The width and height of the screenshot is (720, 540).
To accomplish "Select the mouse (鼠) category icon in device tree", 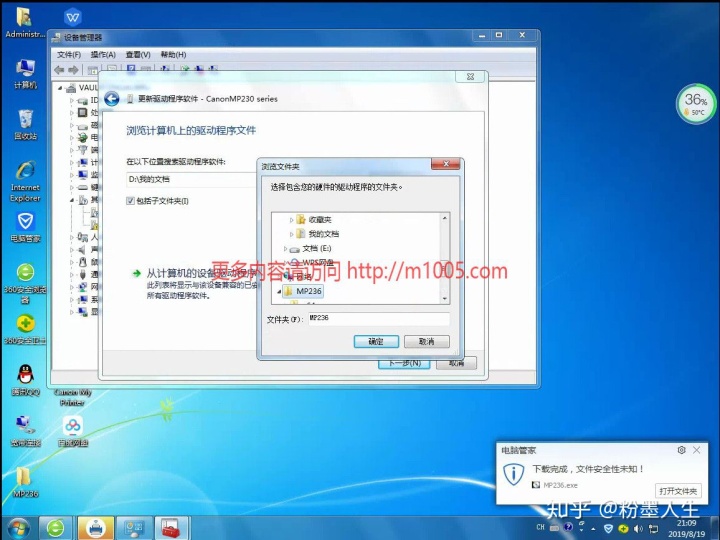I will point(83,262).
